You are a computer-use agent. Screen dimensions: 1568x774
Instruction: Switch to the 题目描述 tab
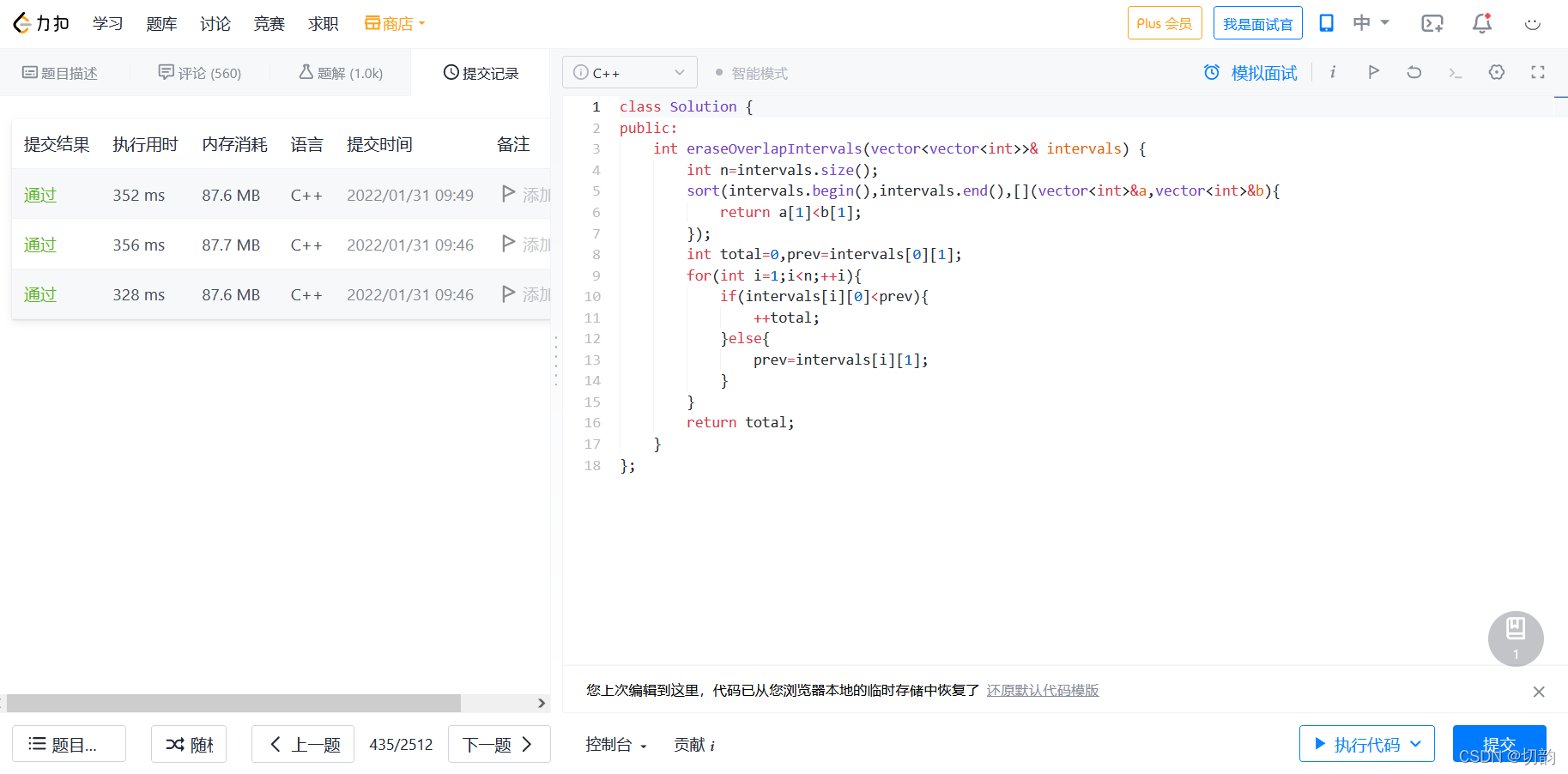[60, 73]
